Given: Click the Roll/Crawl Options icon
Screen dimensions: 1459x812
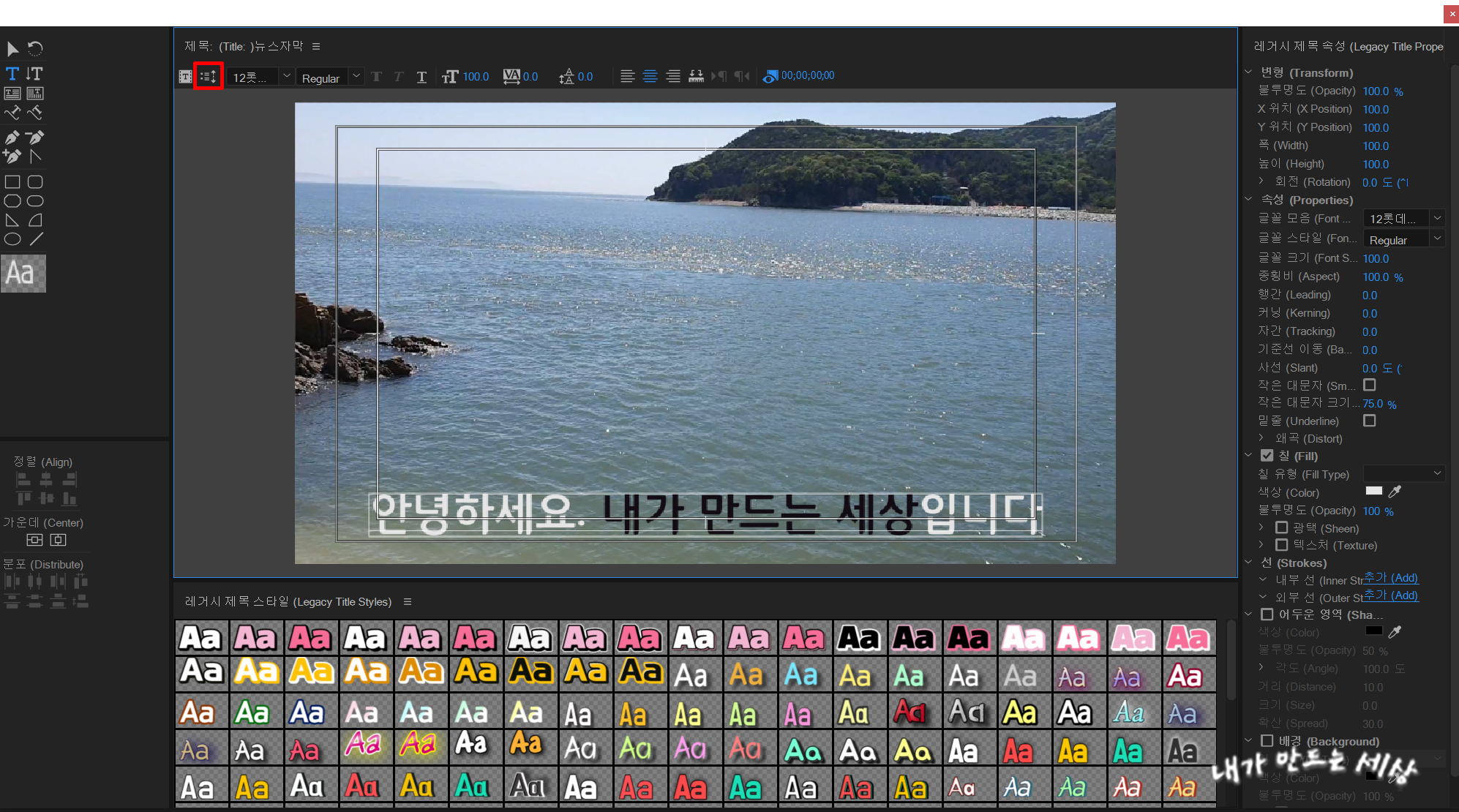Looking at the screenshot, I should tap(209, 76).
